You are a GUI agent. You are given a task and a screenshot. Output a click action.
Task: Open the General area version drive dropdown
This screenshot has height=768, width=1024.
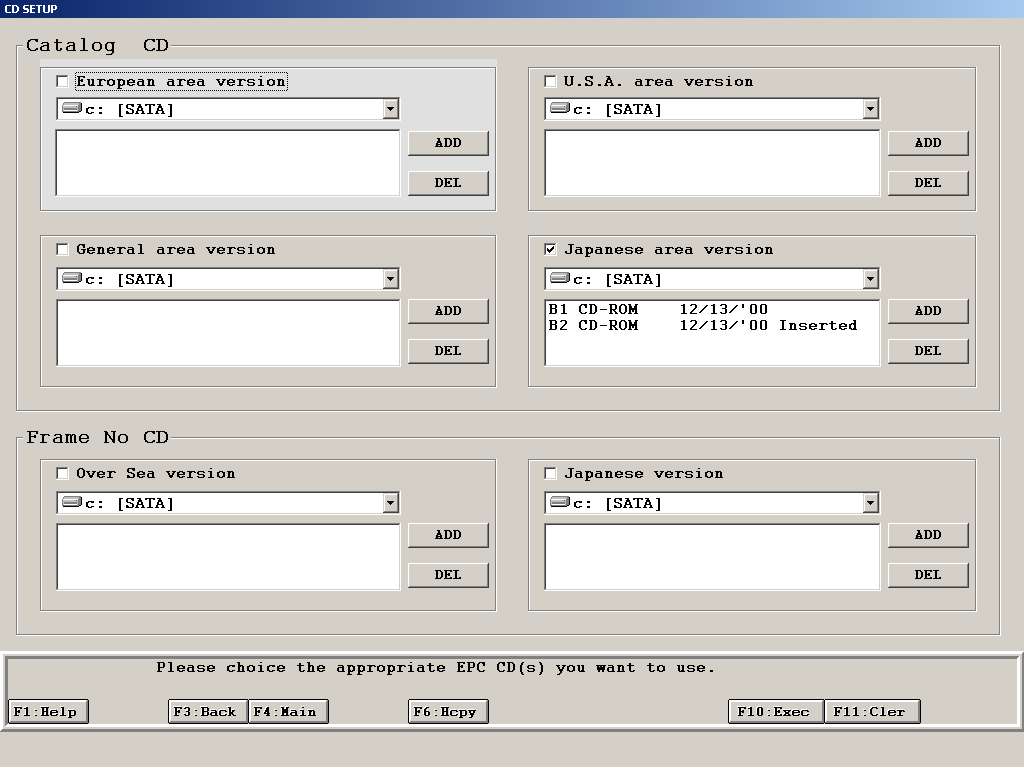[390, 279]
